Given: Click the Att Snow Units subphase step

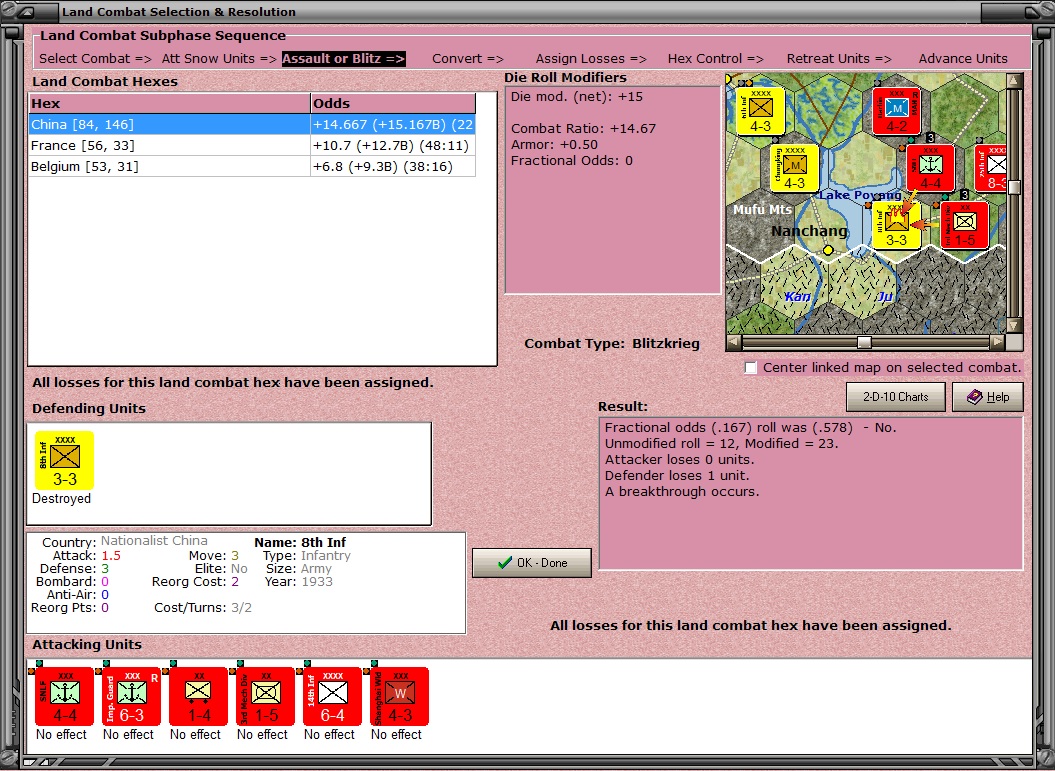Looking at the screenshot, I should (219, 59).
